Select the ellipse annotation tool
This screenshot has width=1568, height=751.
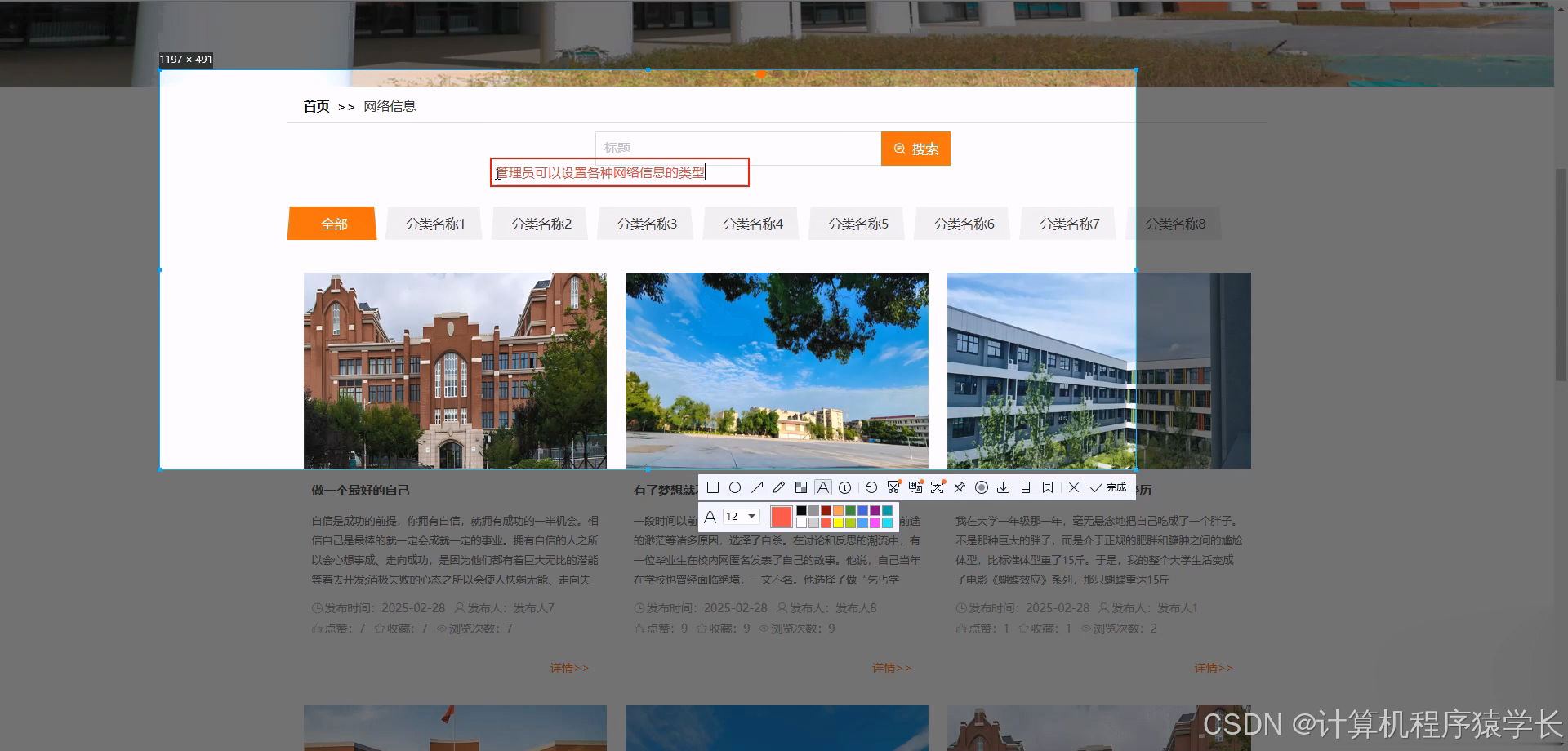(x=735, y=487)
